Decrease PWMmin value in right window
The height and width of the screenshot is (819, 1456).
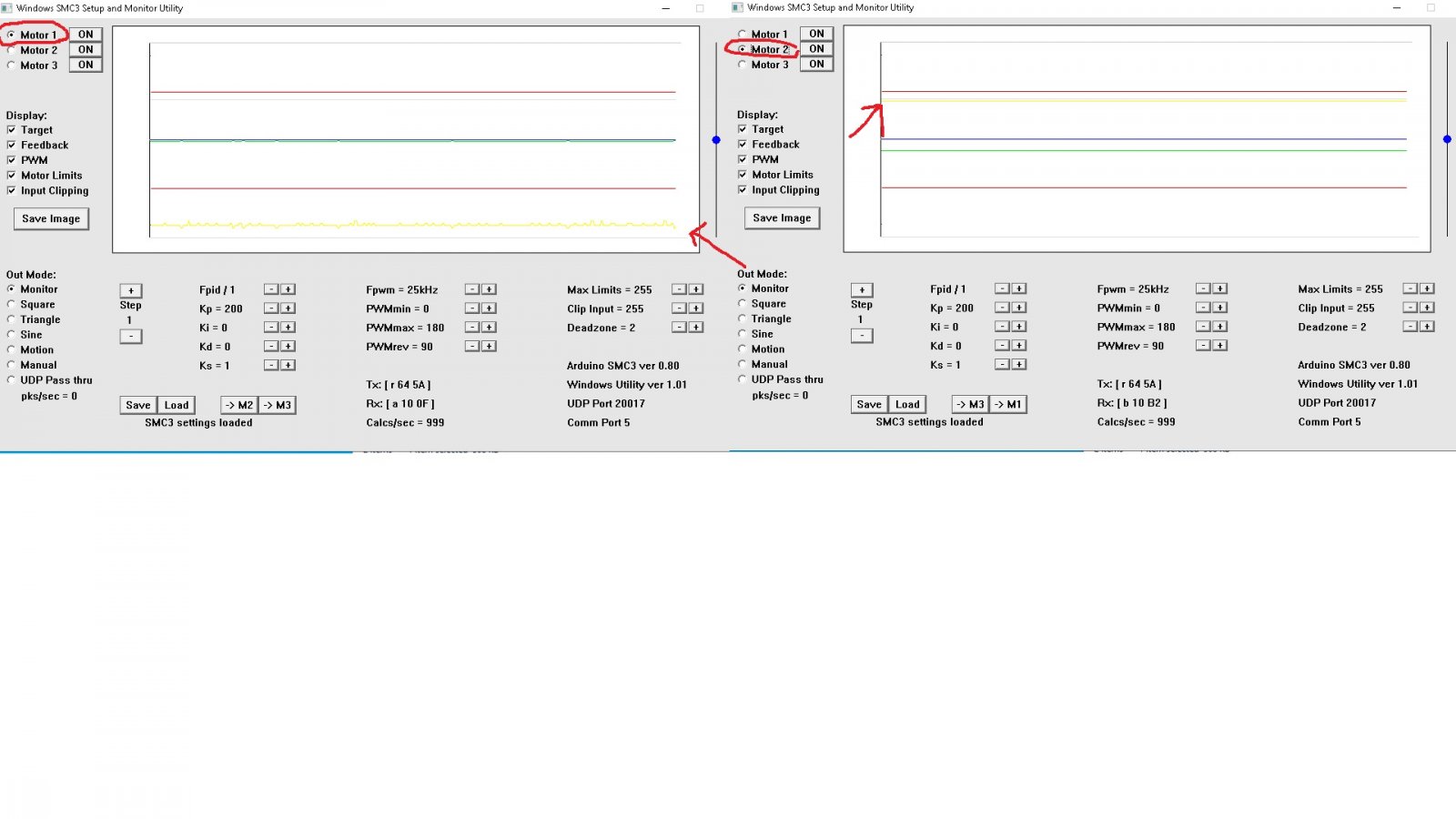click(1203, 308)
